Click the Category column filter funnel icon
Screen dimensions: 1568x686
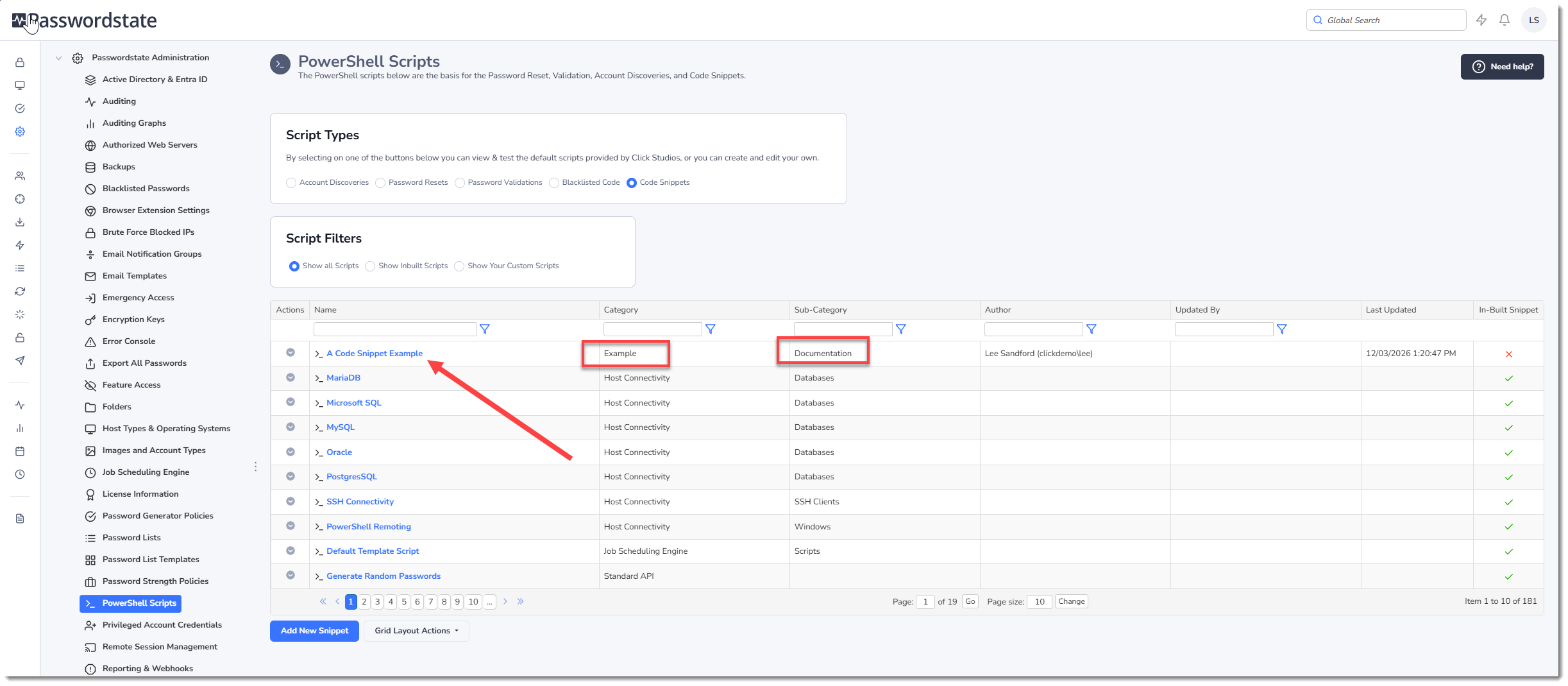(x=711, y=329)
